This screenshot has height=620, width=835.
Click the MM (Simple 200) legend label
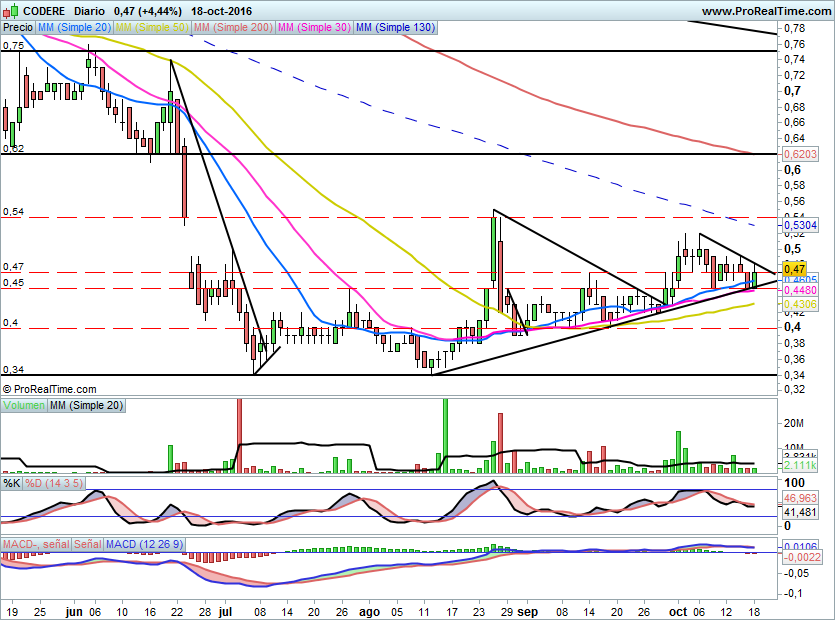(232, 28)
